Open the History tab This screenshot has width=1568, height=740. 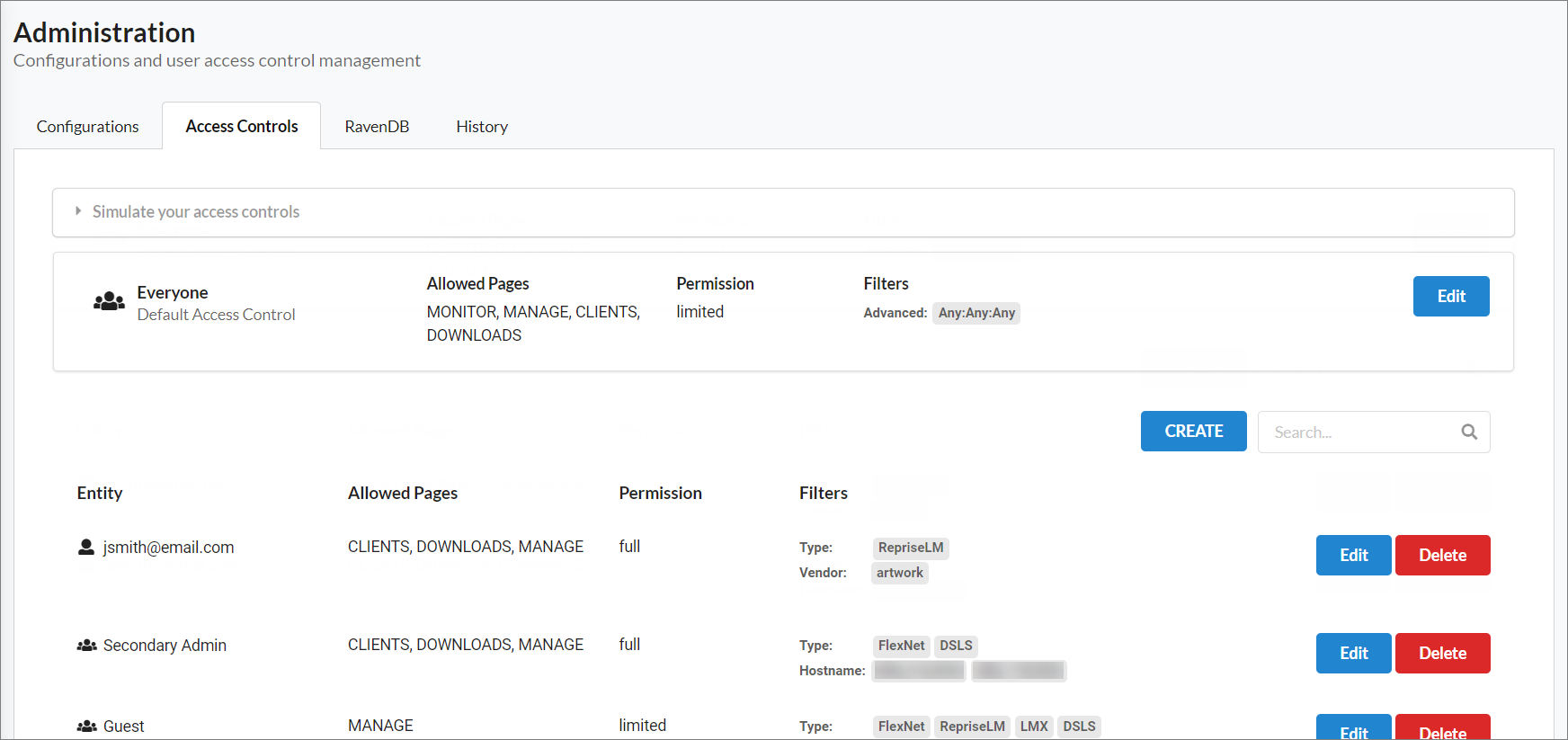[x=482, y=127]
